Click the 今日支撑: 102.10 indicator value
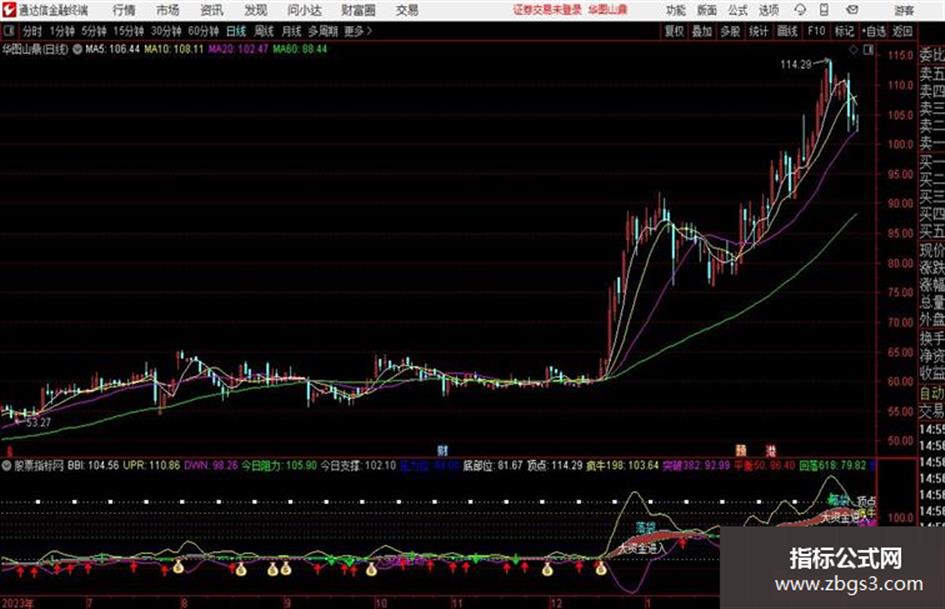945x609 pixels. [x=358, y=465]
